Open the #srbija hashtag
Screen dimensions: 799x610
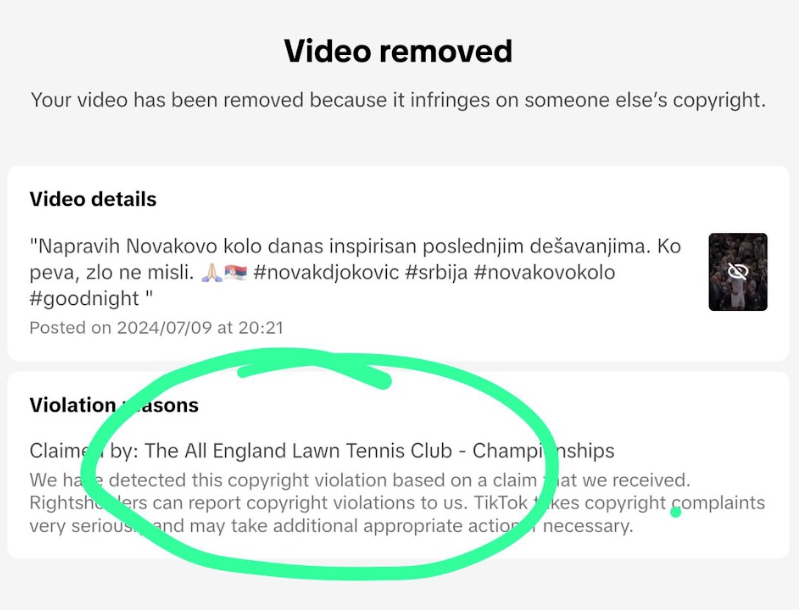(436, 273)
